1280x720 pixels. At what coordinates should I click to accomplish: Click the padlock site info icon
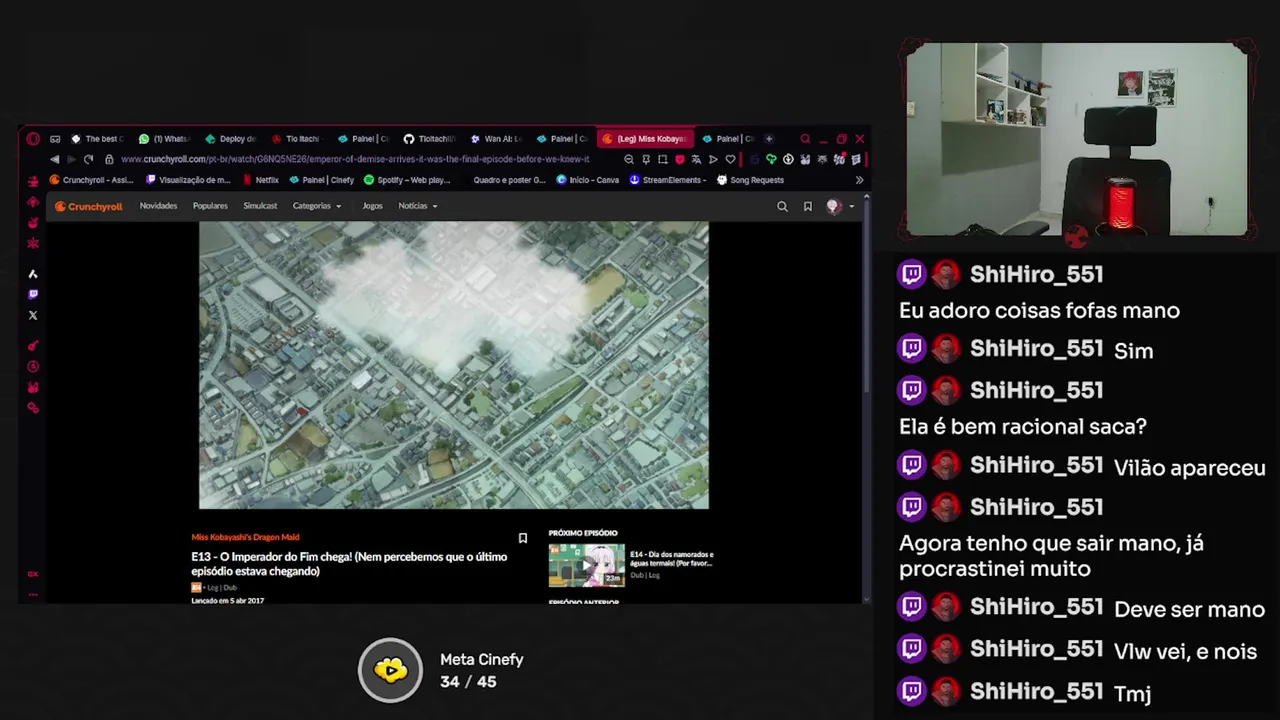point(109,159)
